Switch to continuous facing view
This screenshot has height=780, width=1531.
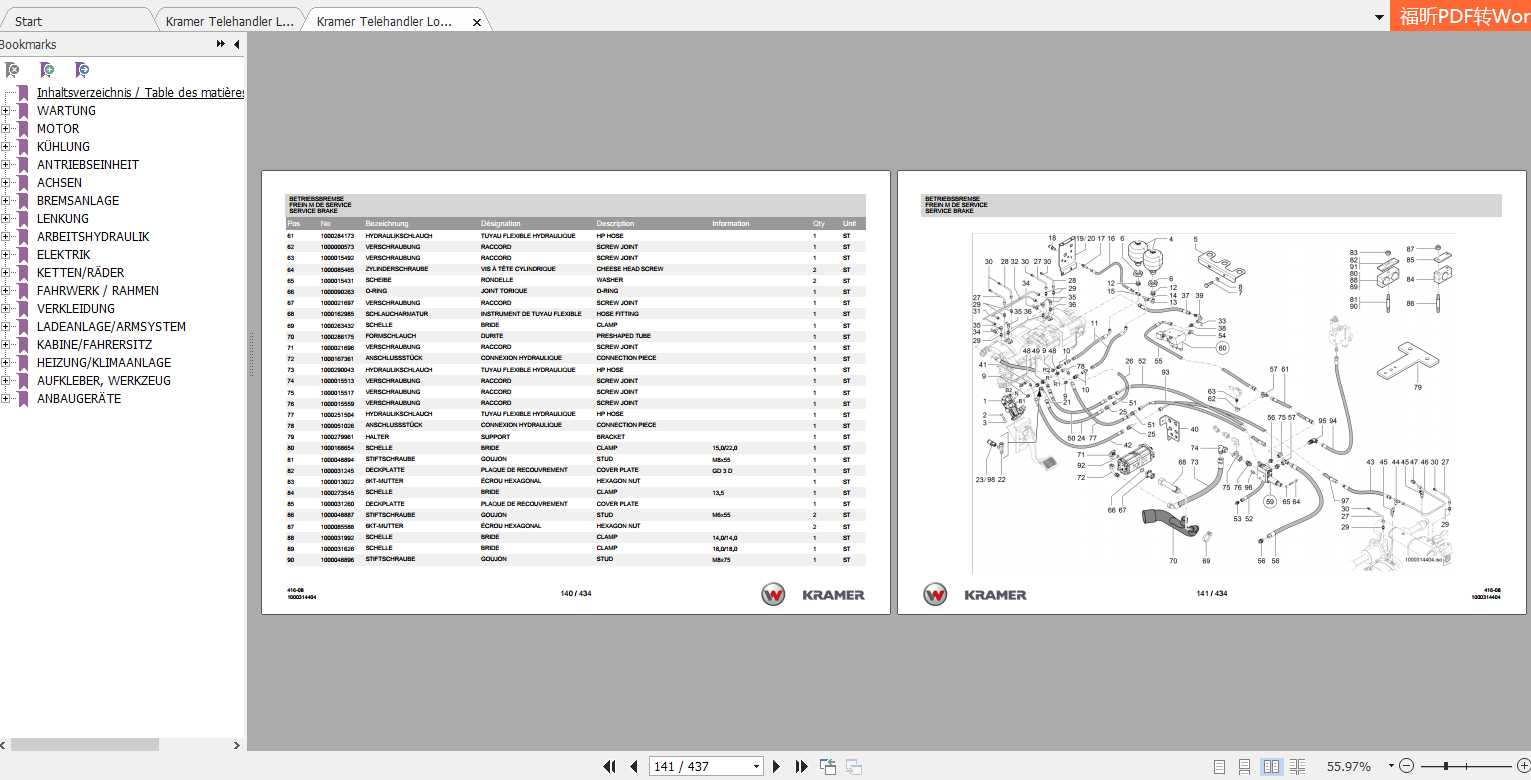[1297, 766]
